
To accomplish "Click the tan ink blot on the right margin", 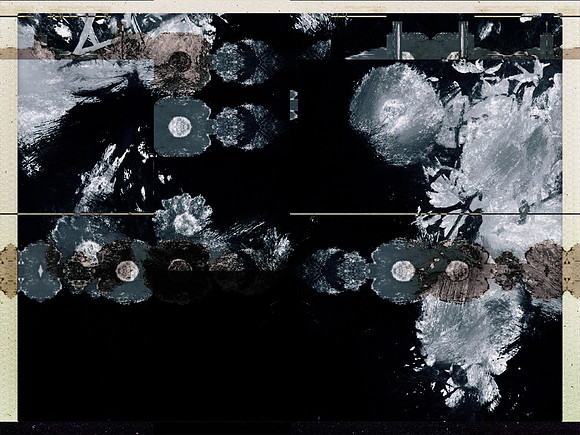I will [571, 271].
